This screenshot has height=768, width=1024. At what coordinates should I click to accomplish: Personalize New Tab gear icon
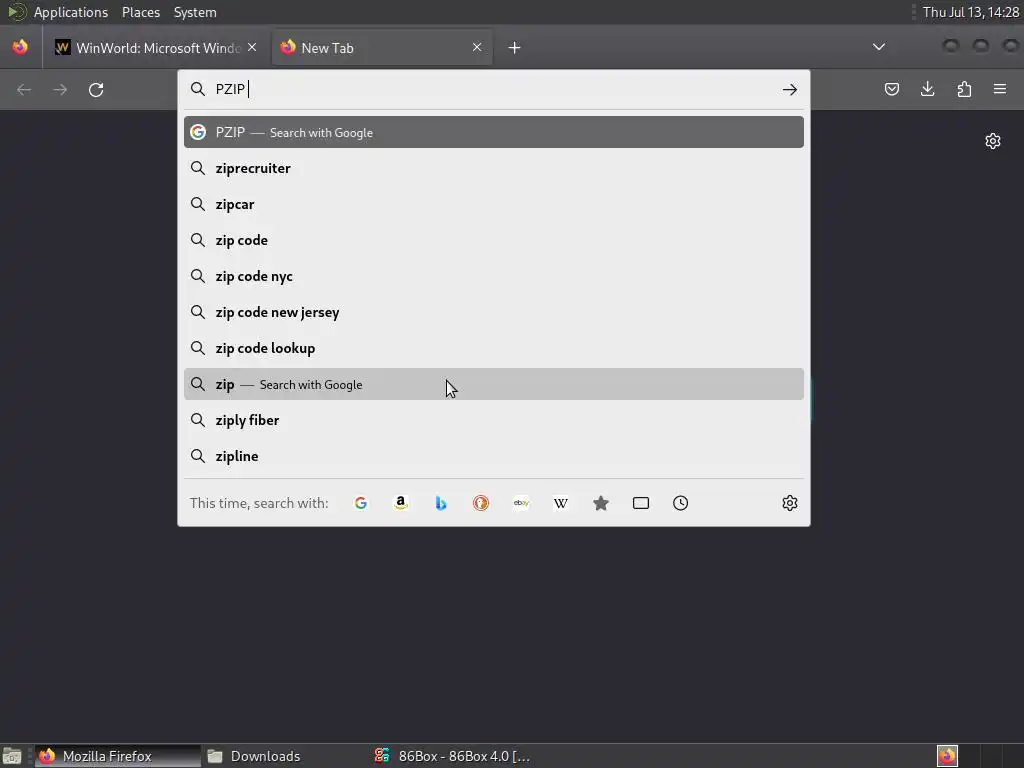pos(993,141)
